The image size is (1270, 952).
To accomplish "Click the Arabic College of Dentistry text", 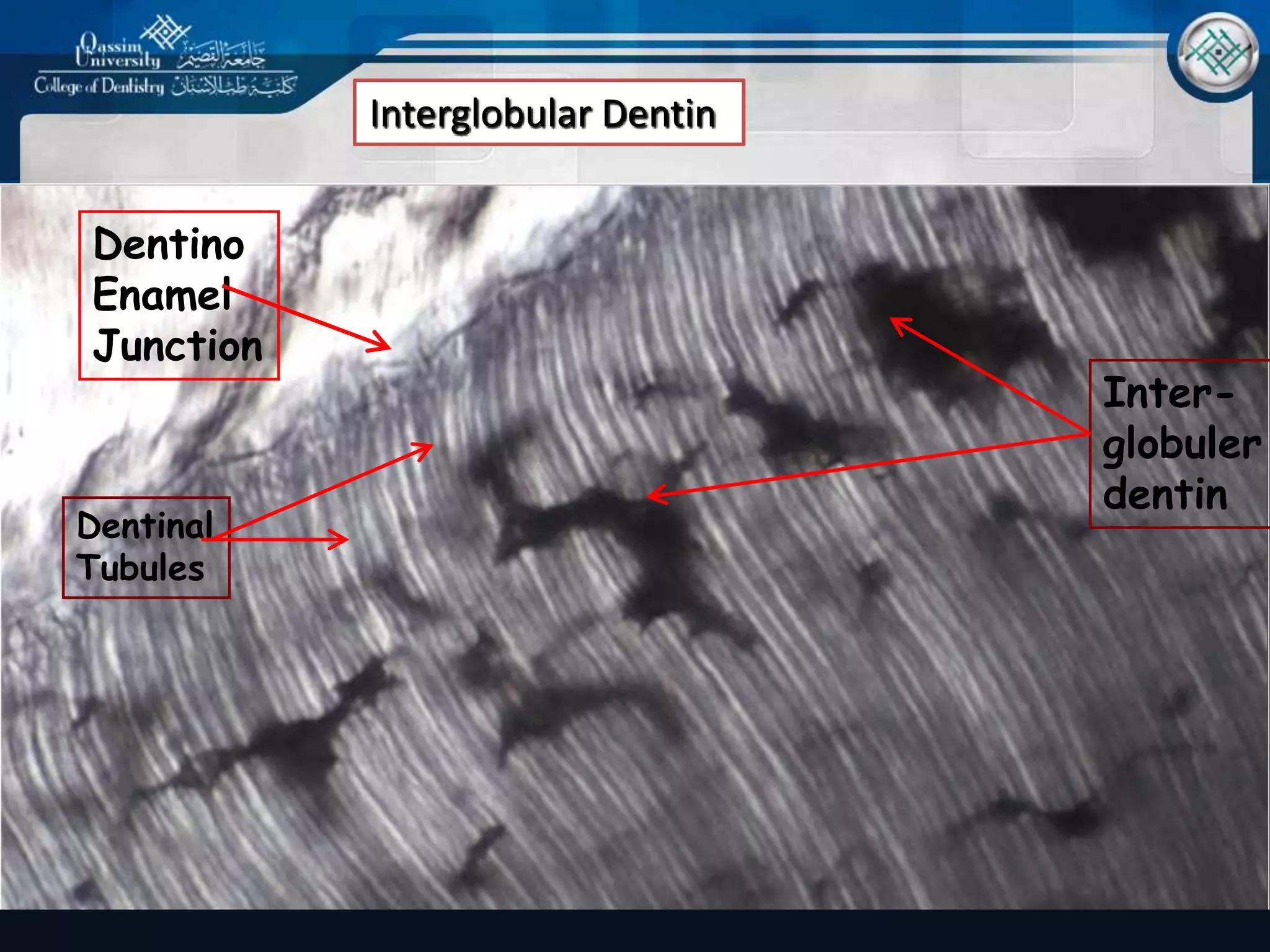I will [234, 86].
